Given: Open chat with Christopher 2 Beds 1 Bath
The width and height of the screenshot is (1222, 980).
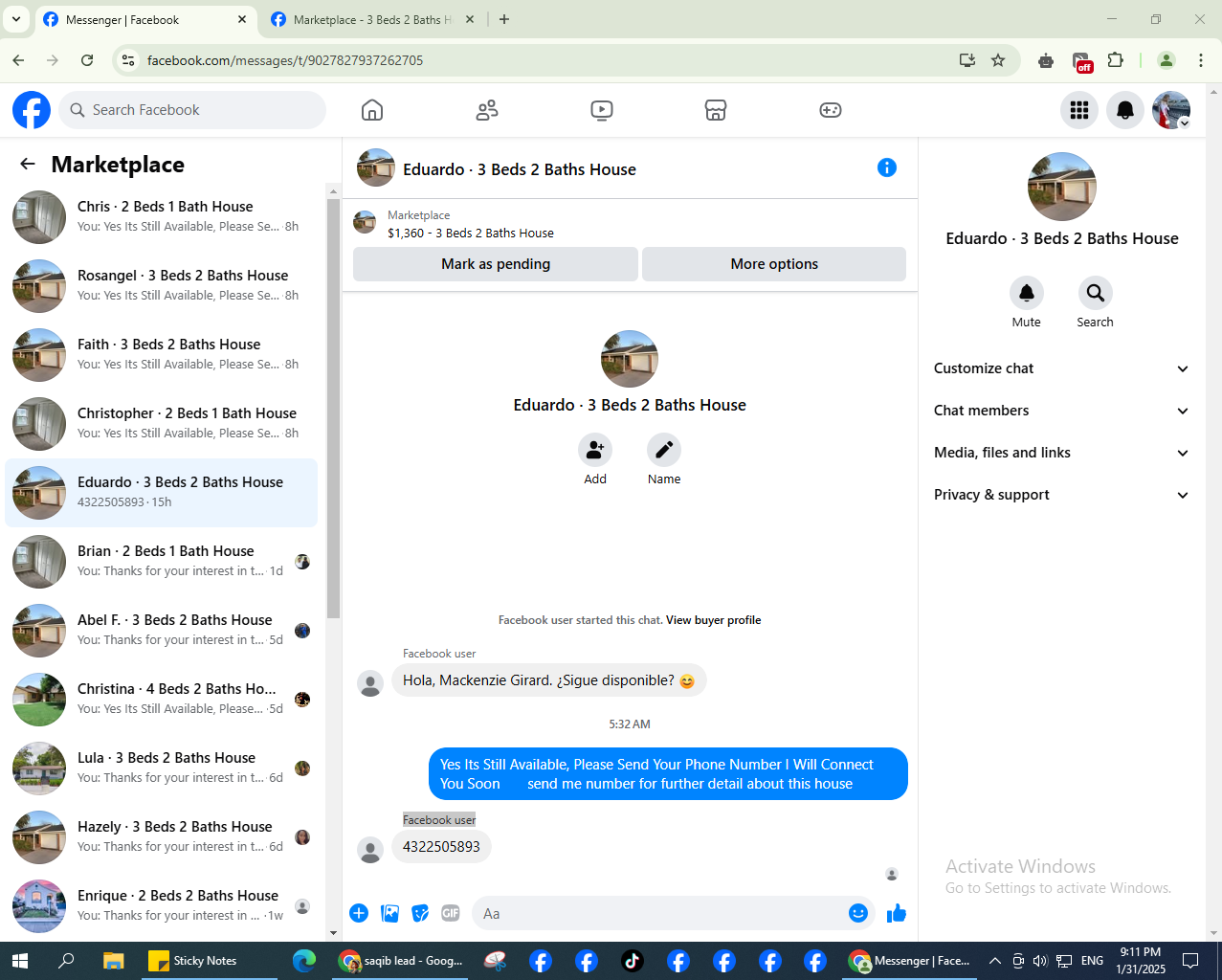Looking at the screenshot, I should 161,424.
